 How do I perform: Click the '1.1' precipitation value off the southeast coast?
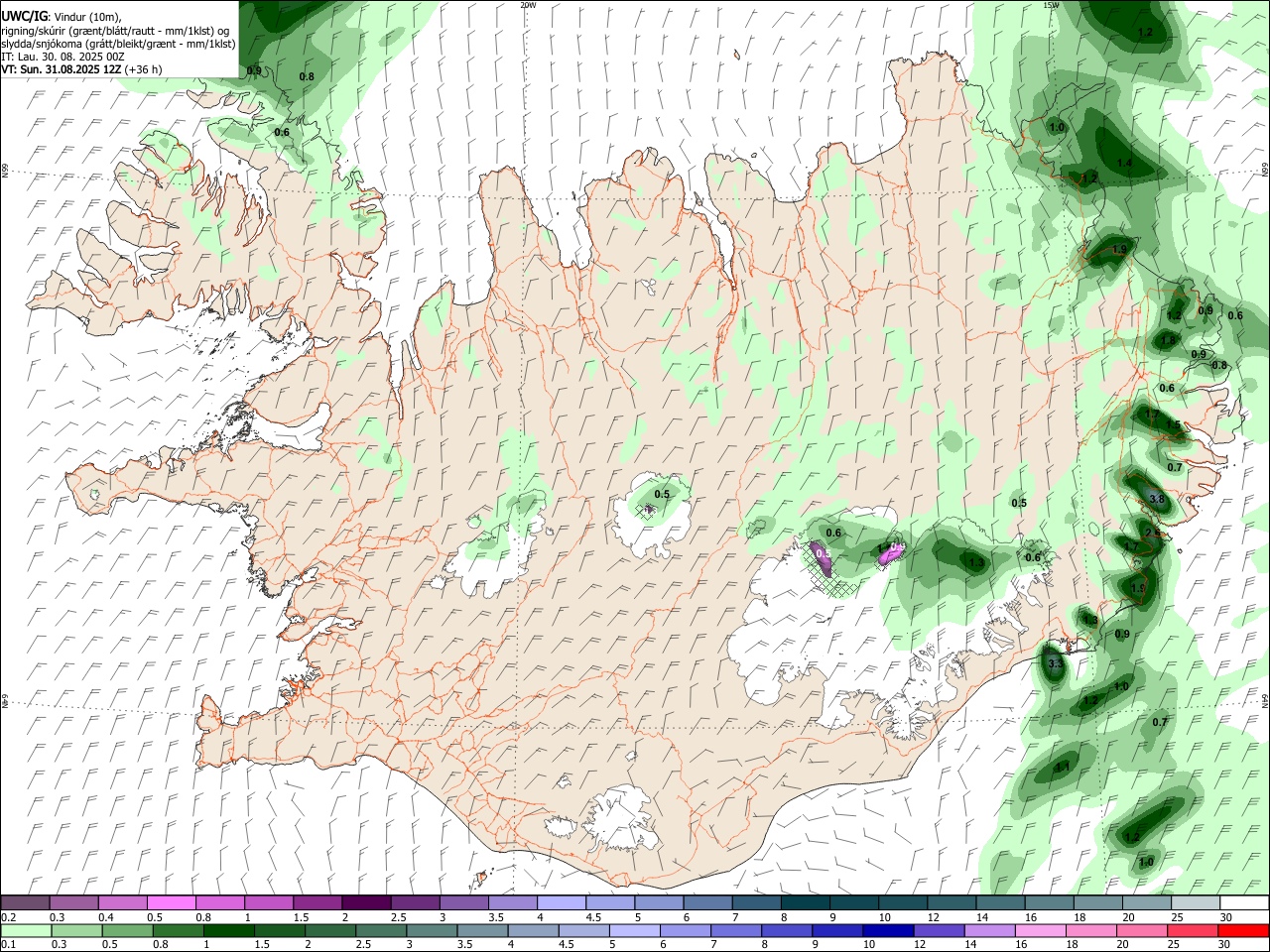click(1062, 767)
